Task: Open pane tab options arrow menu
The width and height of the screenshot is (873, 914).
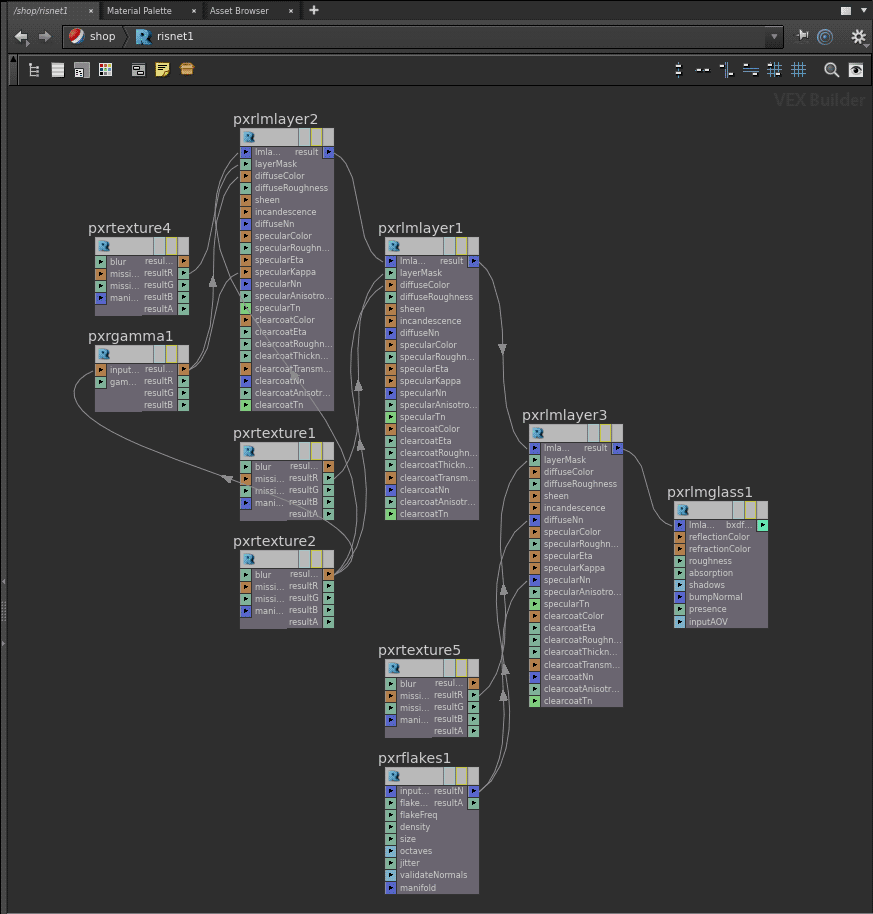Action: (862, 10)
